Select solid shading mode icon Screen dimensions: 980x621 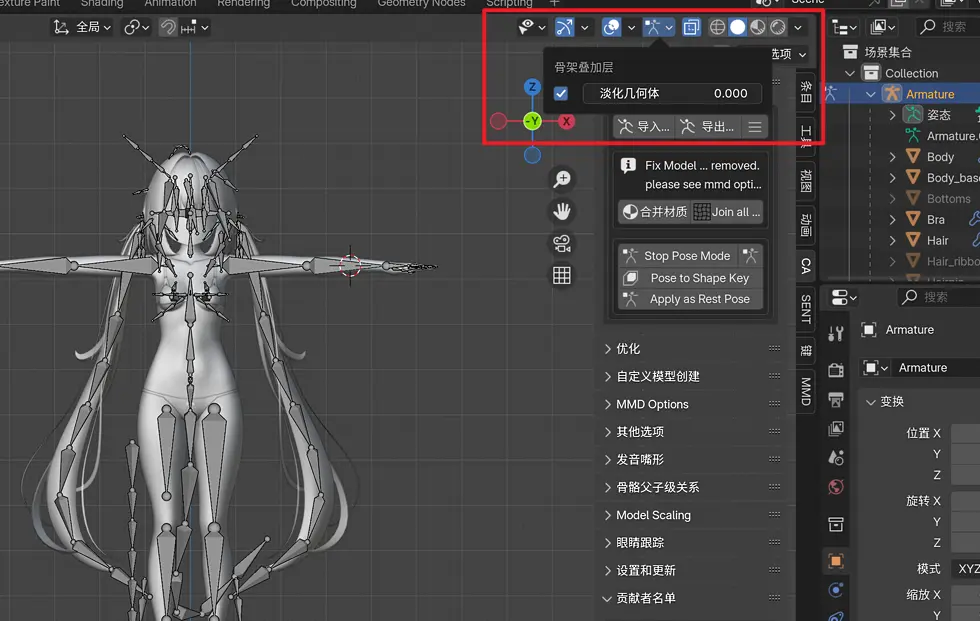pos(738,27)
